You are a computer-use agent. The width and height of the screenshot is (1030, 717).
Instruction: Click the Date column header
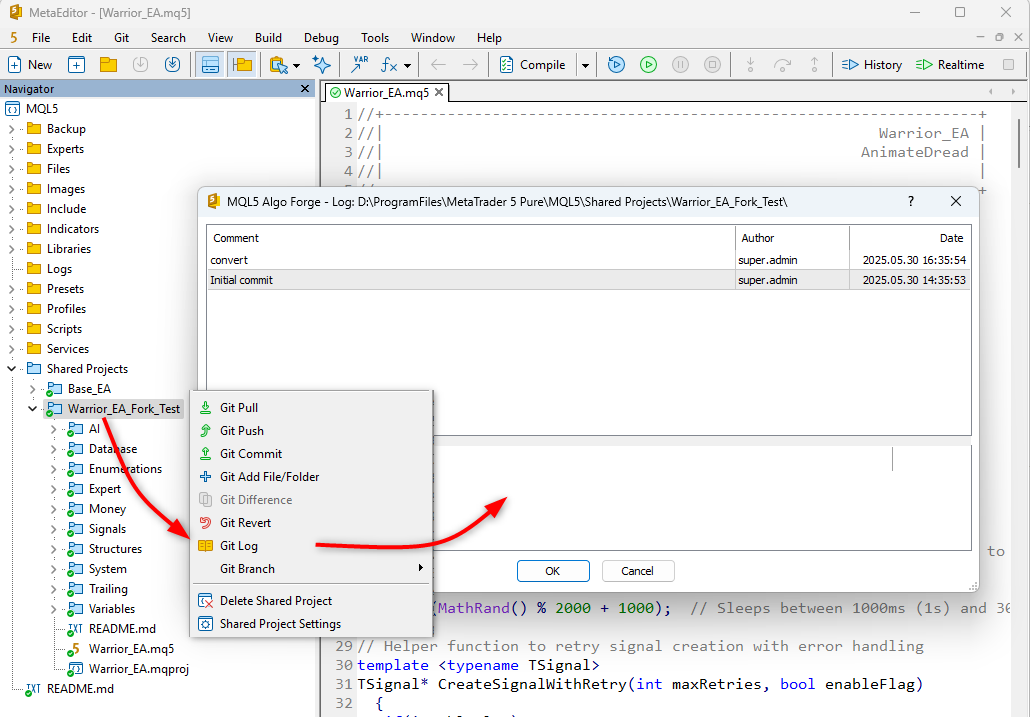point(910,238)
